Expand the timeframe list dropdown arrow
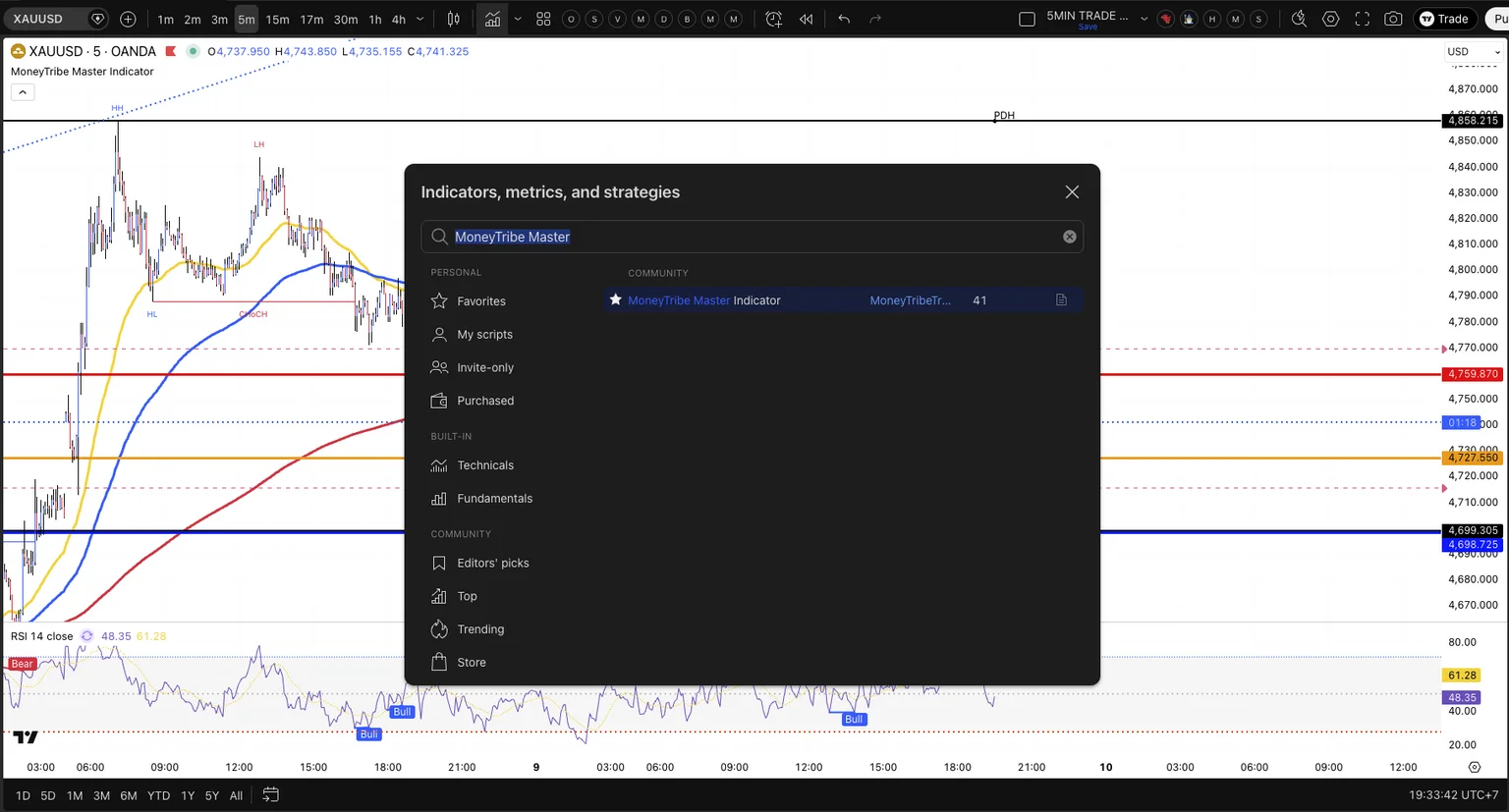1509x812 pixels. coord(420,19)
